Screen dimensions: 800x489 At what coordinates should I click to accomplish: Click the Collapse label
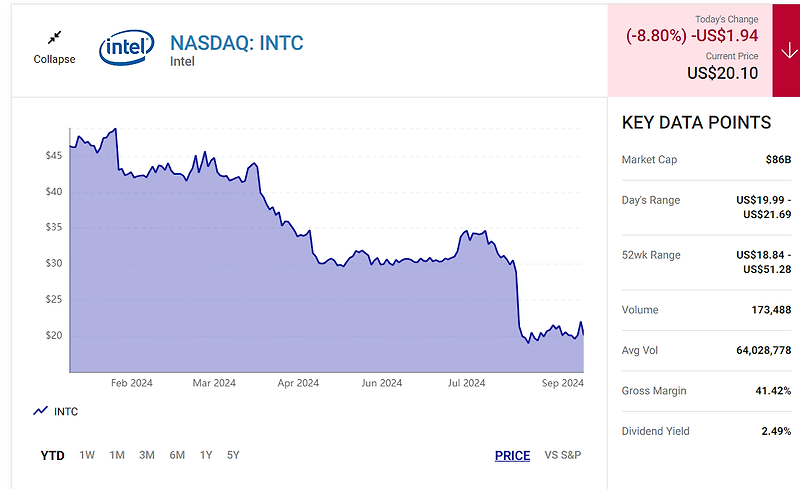[x=54, y=59]
